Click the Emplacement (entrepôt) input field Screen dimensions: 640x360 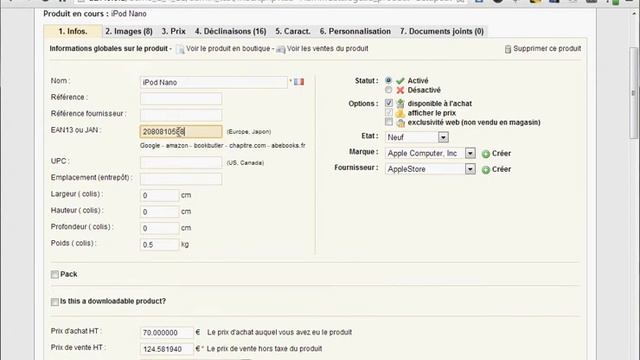pos(181,179)
